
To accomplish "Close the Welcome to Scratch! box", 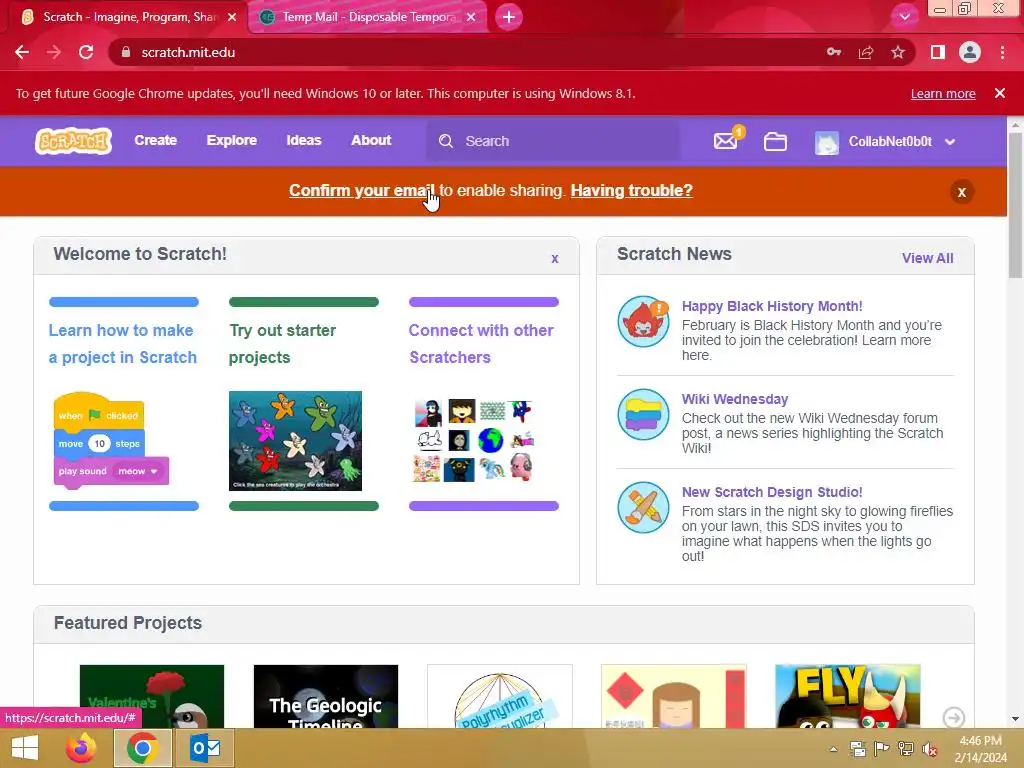I will [x=554, y=259].
